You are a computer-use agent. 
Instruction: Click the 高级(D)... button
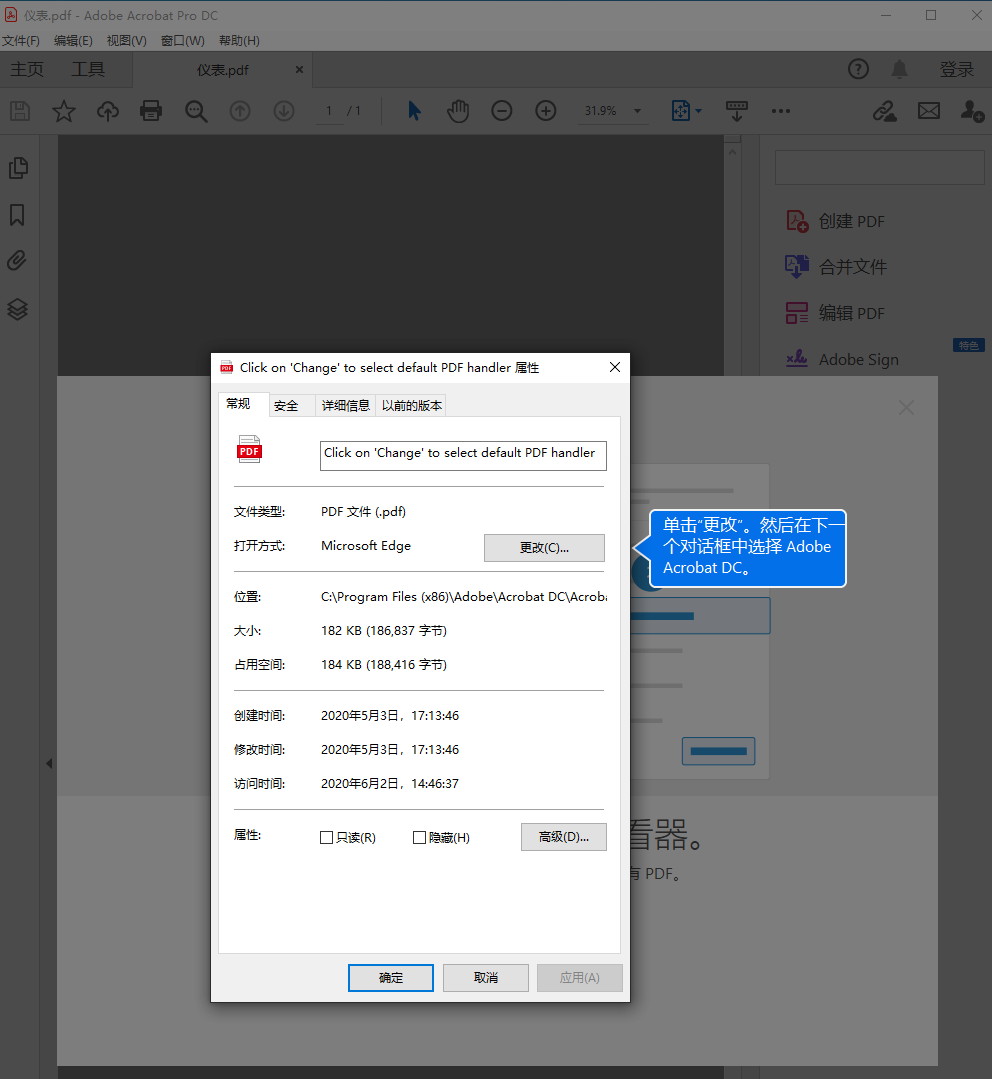pyautogui.click(x=563, y=837)
